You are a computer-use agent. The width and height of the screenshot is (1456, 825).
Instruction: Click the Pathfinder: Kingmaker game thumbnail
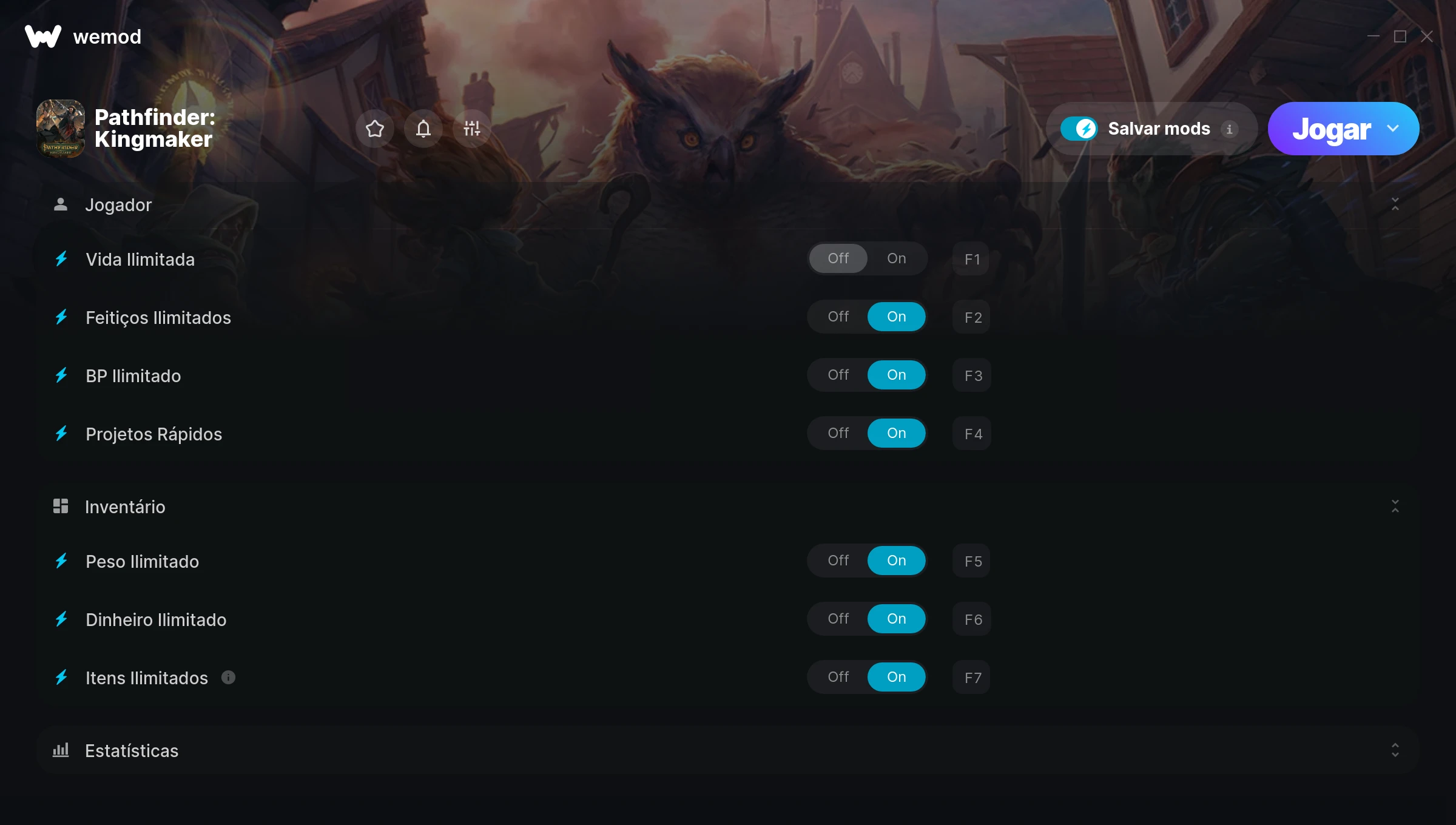61,129
